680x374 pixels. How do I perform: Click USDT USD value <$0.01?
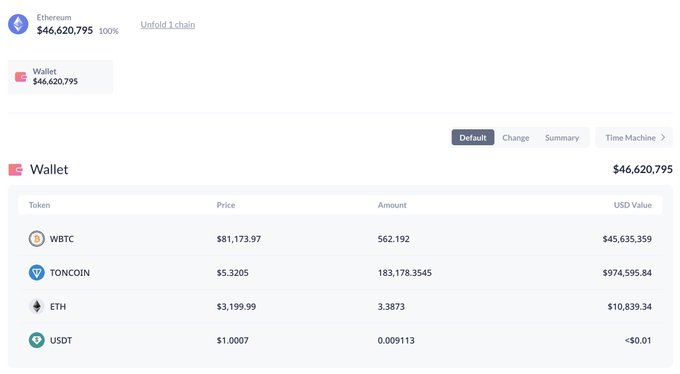[x=638, y=340]
